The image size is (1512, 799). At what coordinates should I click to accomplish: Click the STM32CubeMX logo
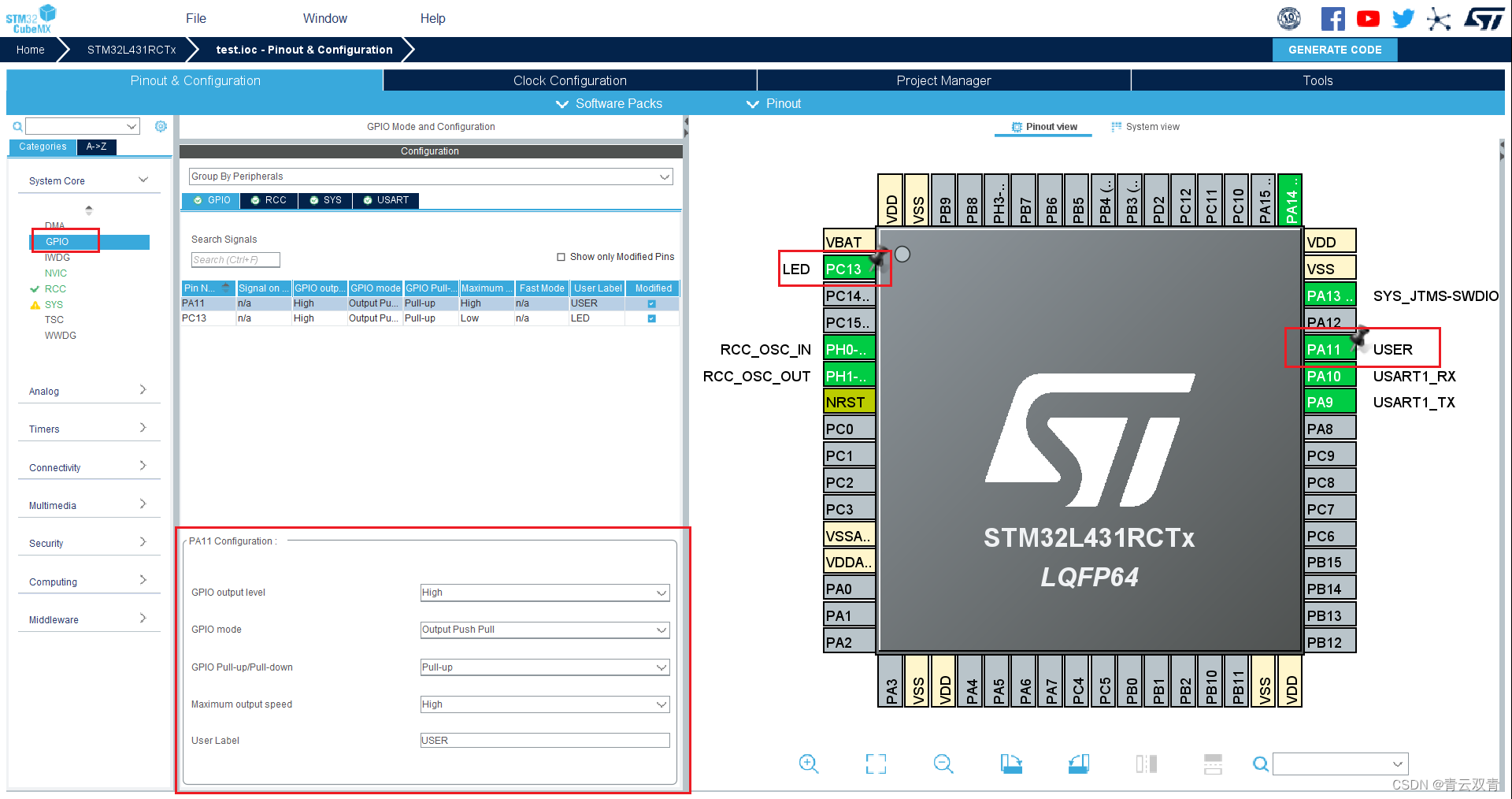point(31,19)
